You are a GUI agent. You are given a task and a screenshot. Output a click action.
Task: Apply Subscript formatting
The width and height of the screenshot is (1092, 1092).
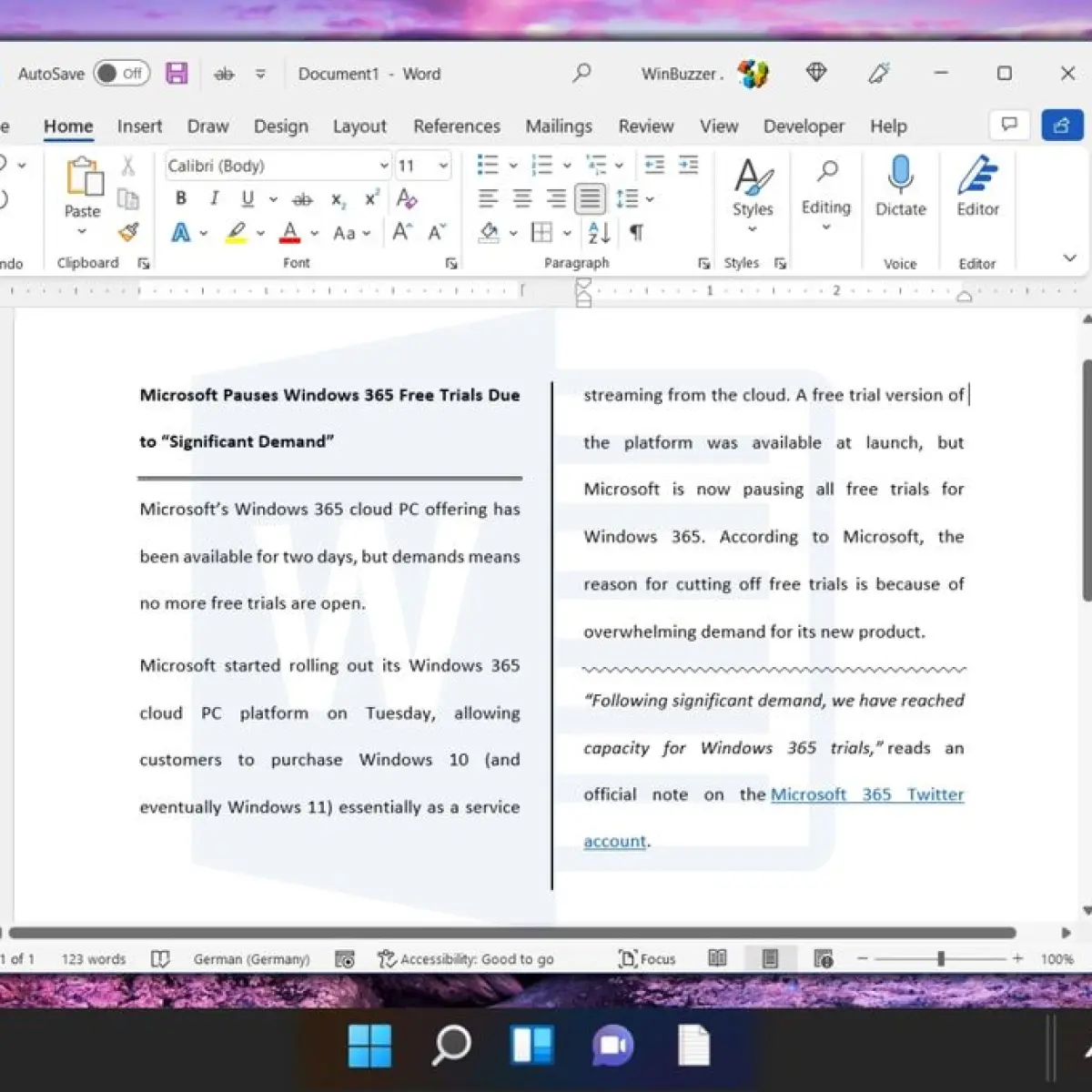coord(338,199)
